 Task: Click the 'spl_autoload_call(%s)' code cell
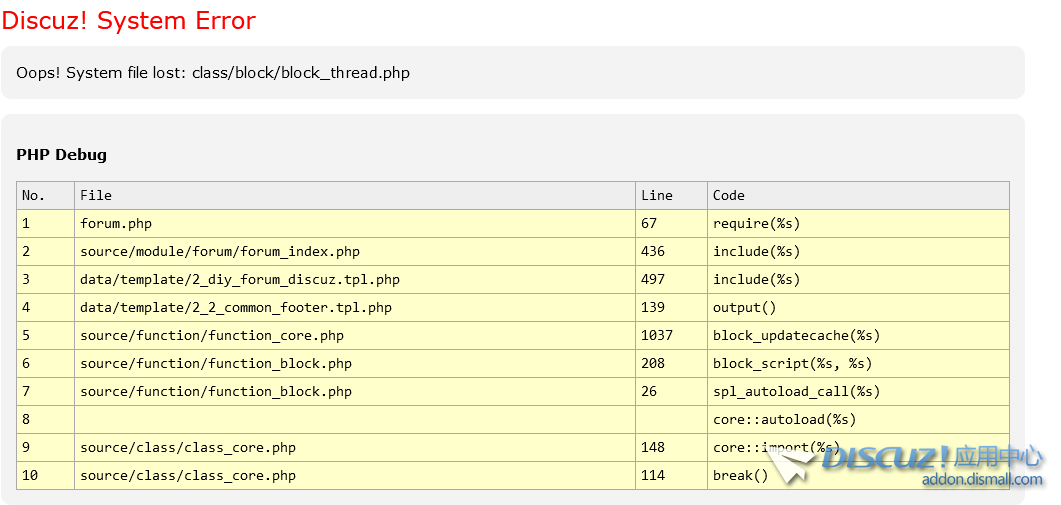[858, 391]
